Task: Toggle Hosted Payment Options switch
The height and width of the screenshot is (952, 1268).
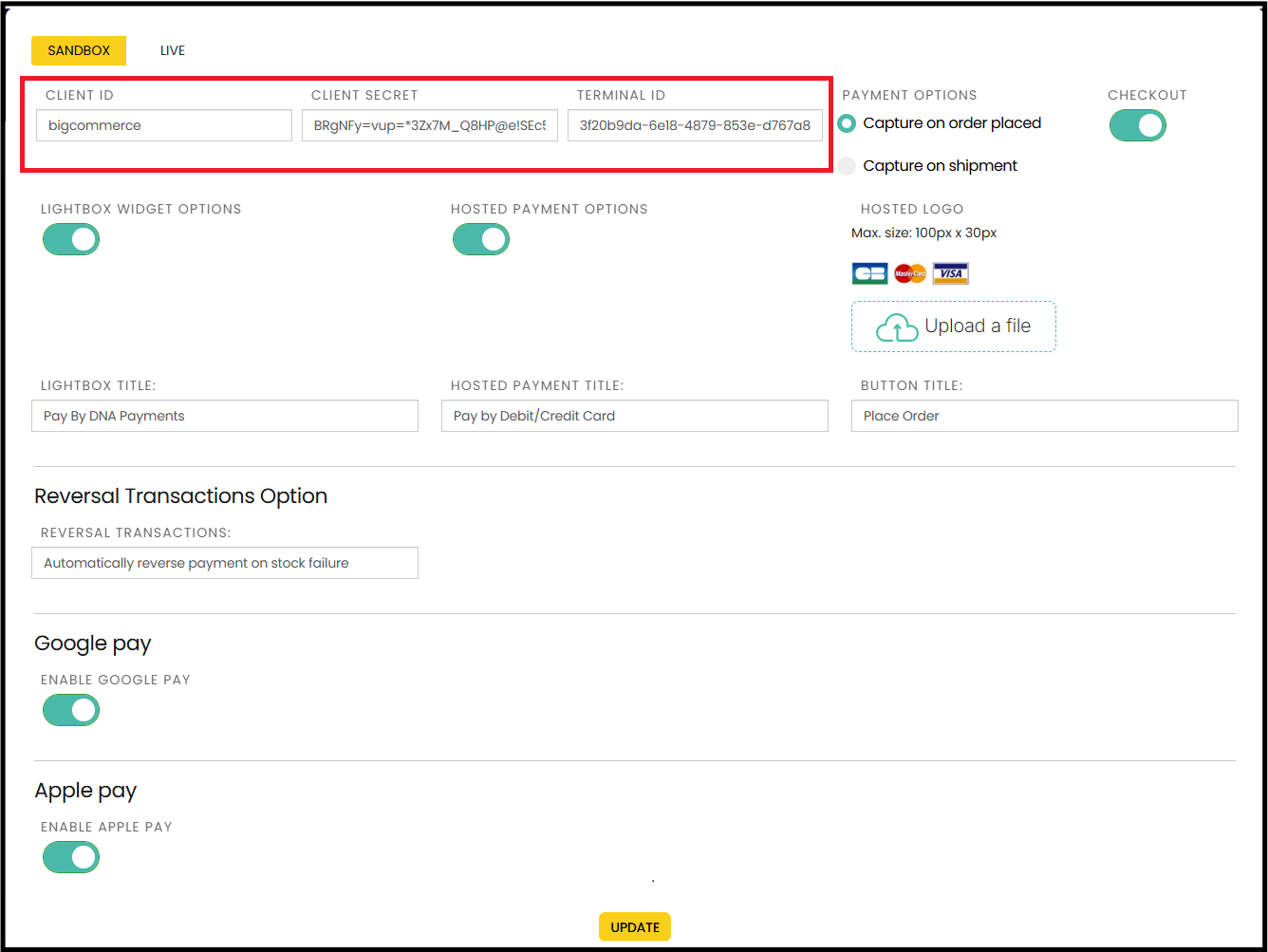Action: coord(481,239)
